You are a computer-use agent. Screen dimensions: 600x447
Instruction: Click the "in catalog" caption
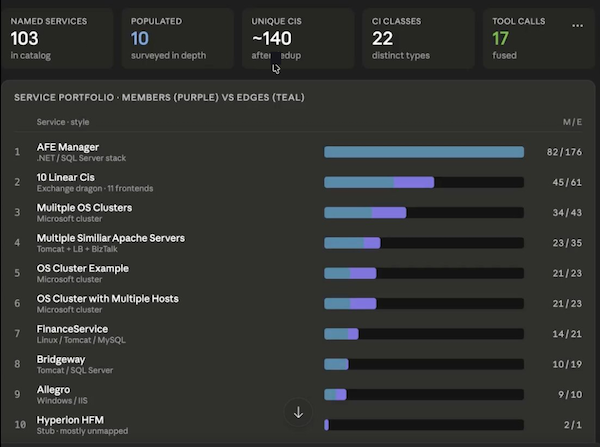[x=31, y=55]
